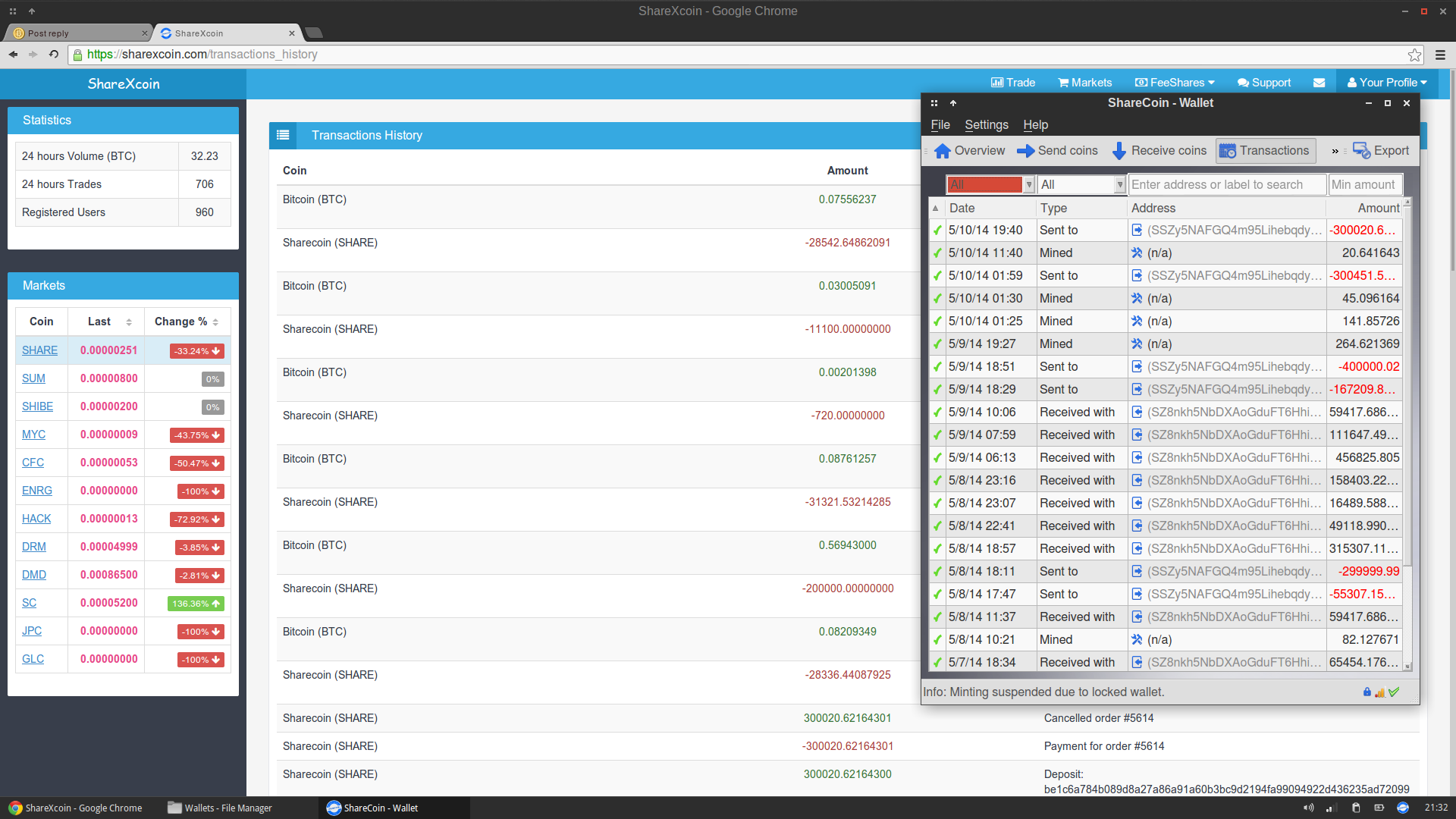Open the Chrome hamburger menu
Image resolution: width=1456 pixels, height=819 pixels.
pyautogui.click(x=1440, y=55)
